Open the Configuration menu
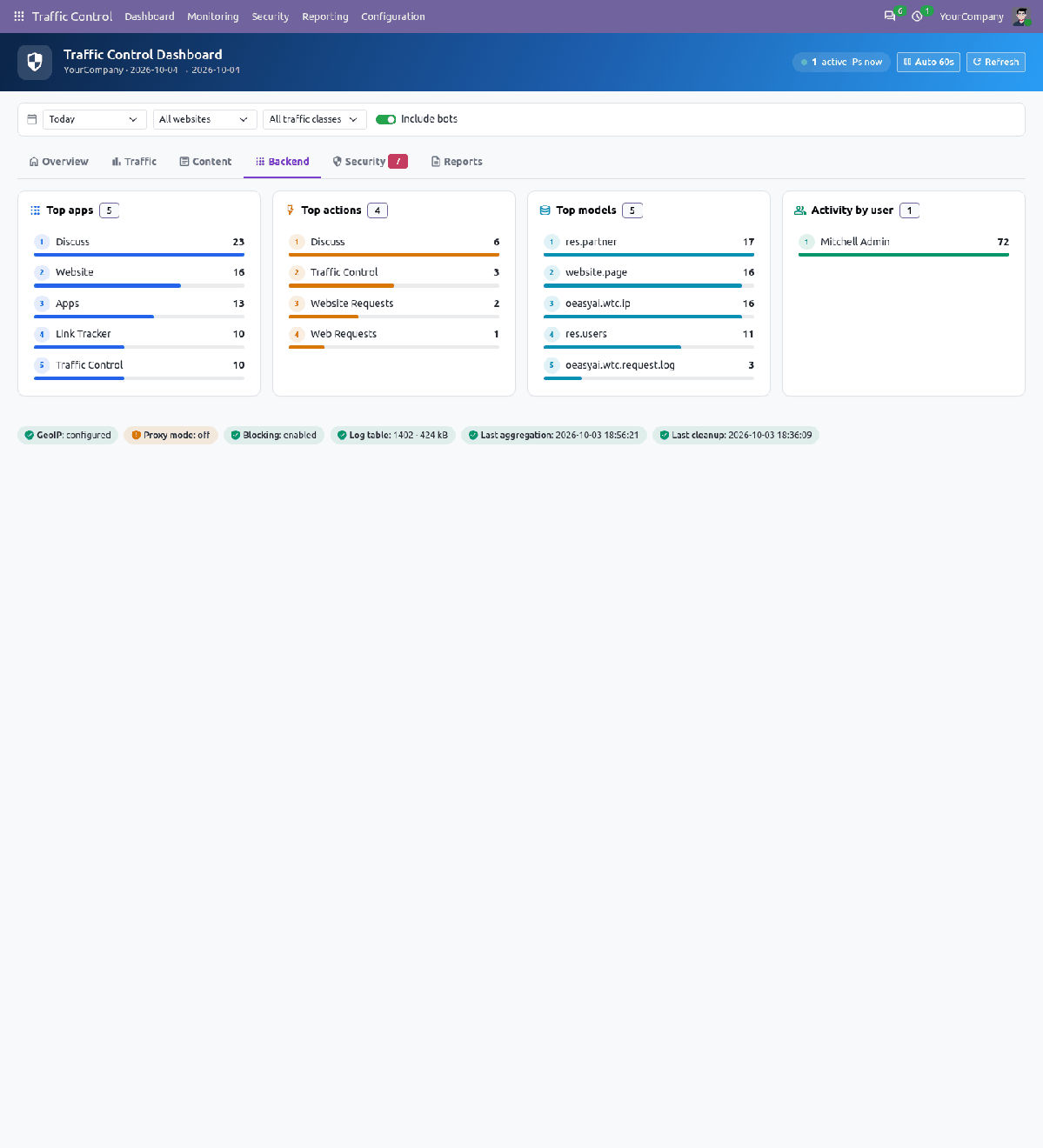Viewport: 1043px width, 1148px height. (393, 17)
